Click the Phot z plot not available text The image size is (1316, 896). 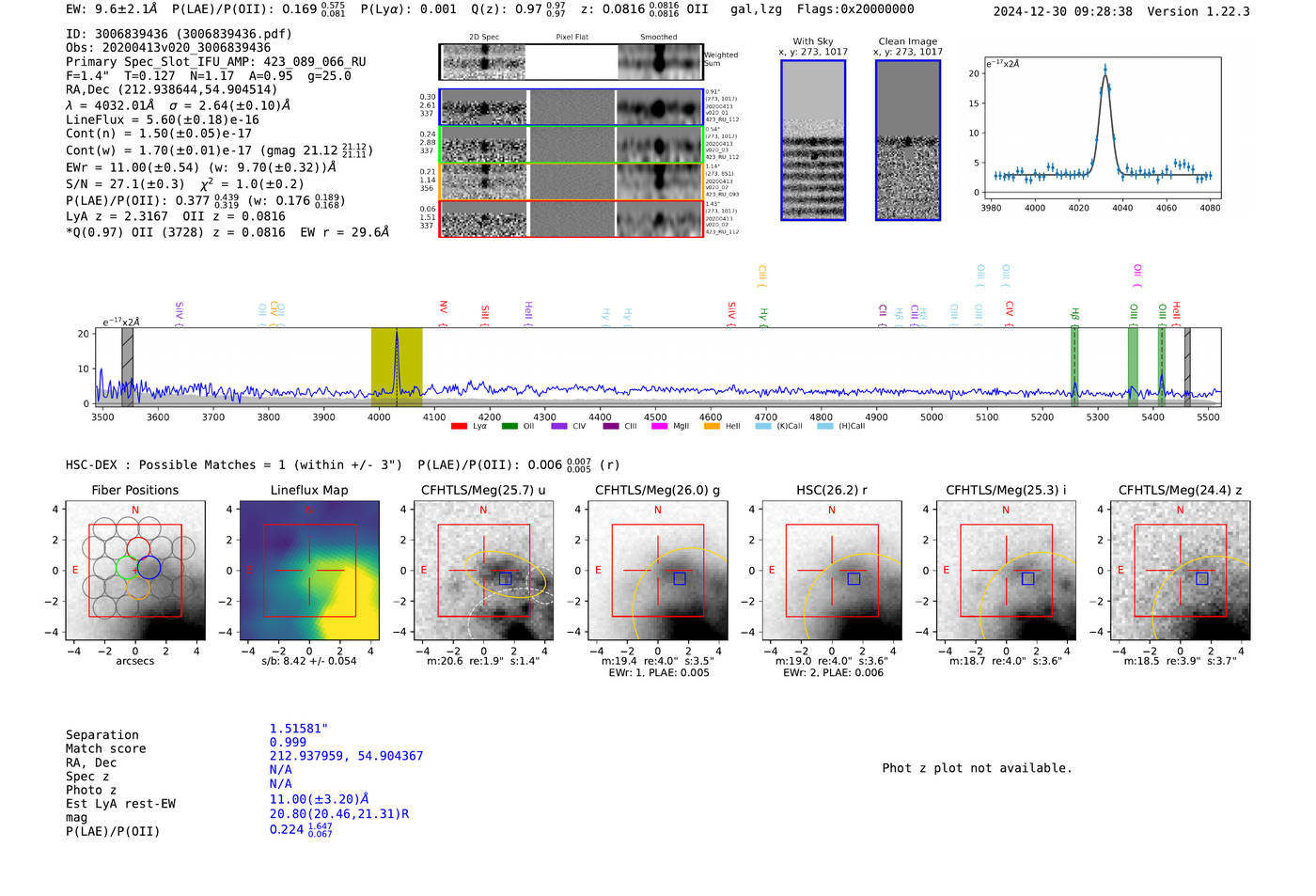[x=977, y=767]
